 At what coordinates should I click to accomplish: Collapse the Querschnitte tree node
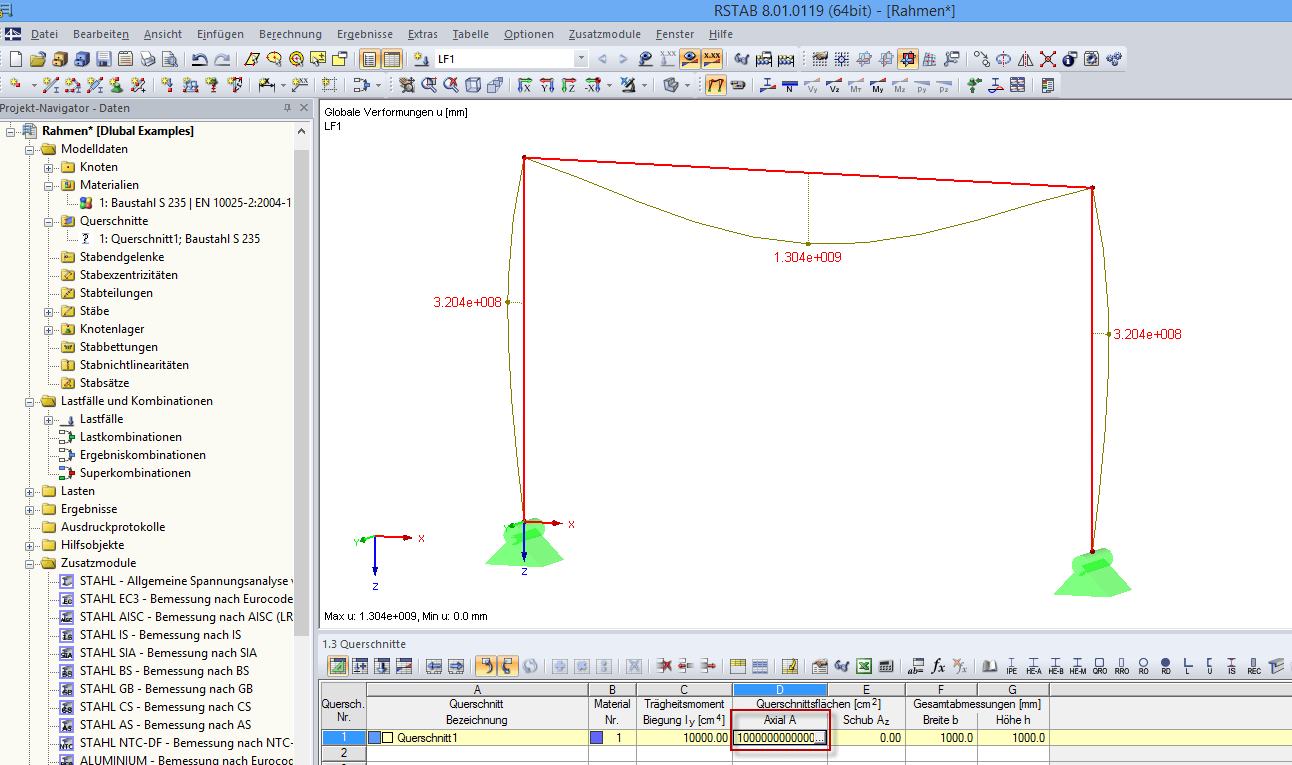click(x=48, y=221)
